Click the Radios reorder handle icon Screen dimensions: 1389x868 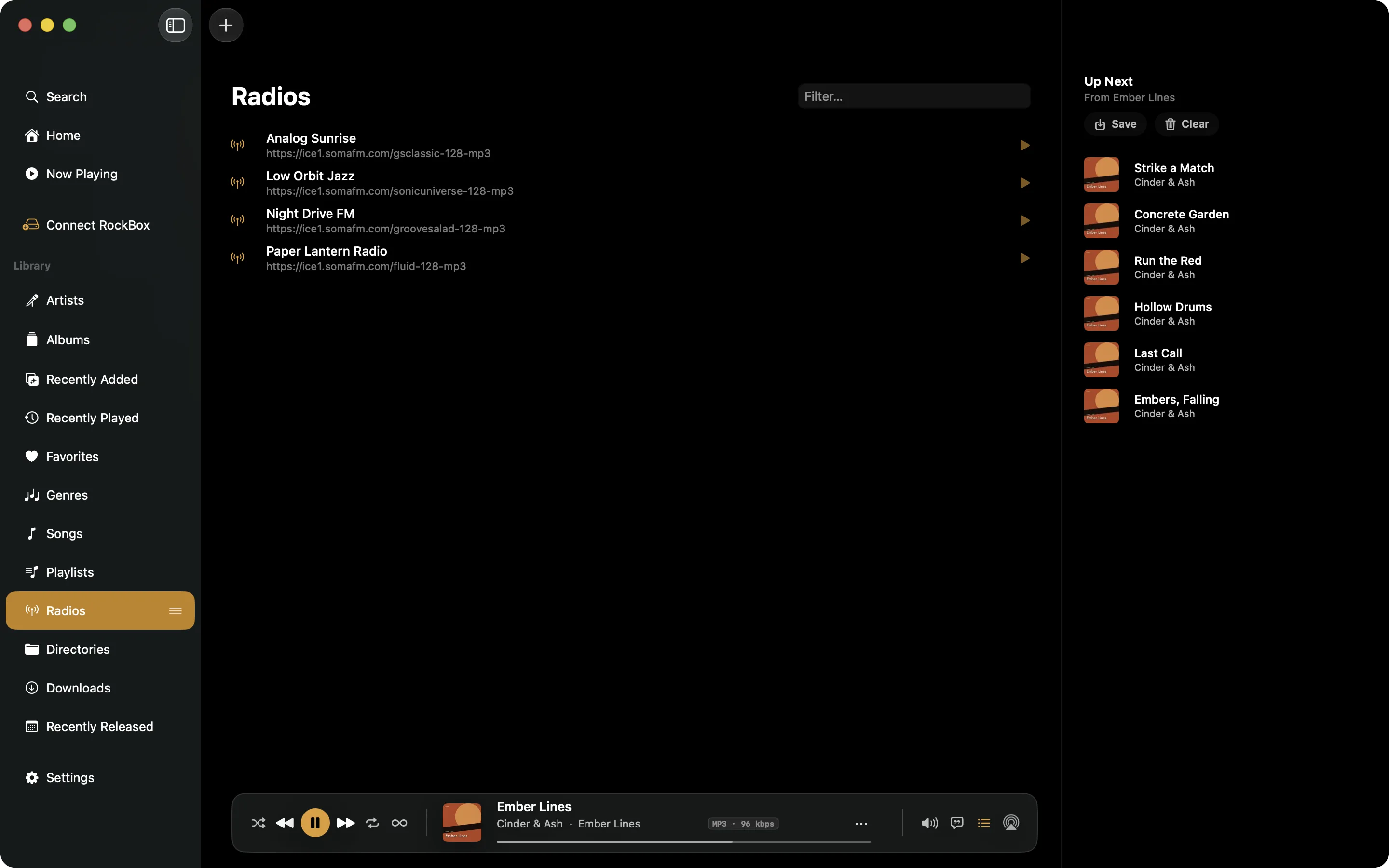176,611
